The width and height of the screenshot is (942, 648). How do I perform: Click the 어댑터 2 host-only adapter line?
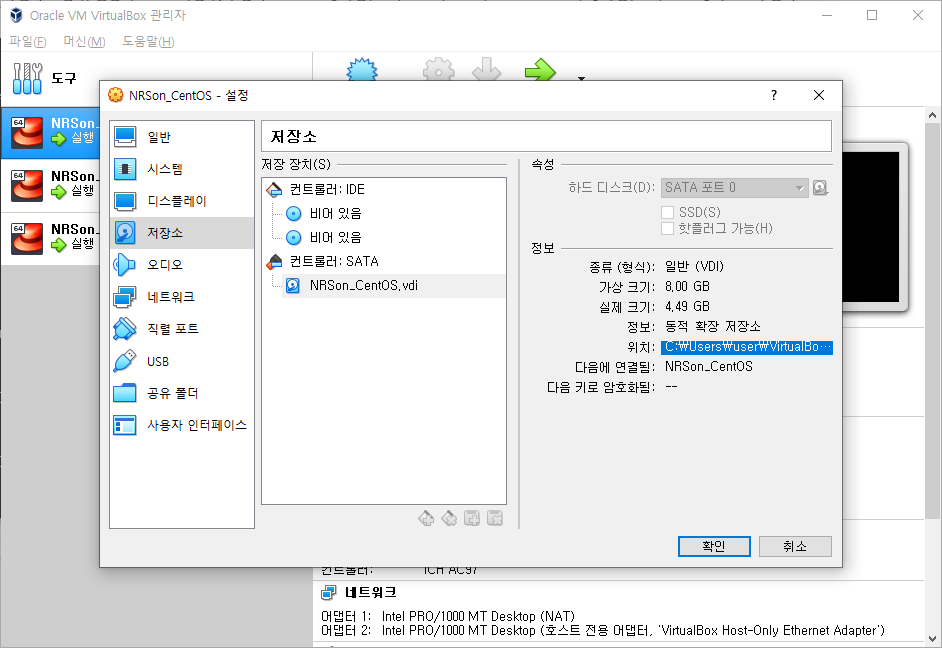coord(603,631)
